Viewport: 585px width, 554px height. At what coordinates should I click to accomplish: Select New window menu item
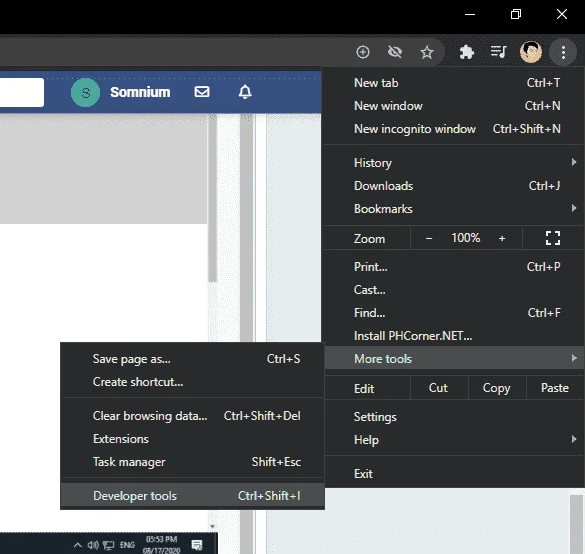453,106
